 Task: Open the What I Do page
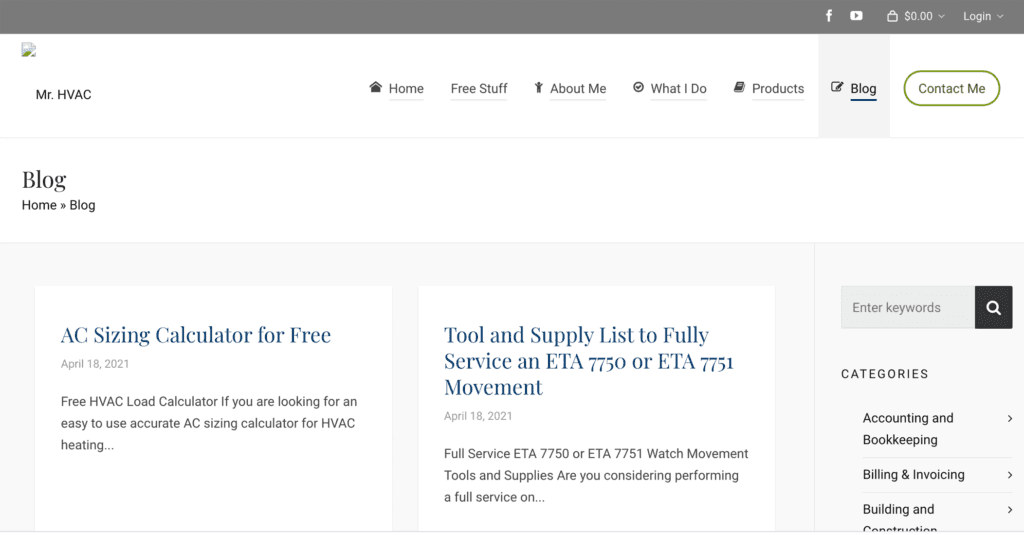679,89
